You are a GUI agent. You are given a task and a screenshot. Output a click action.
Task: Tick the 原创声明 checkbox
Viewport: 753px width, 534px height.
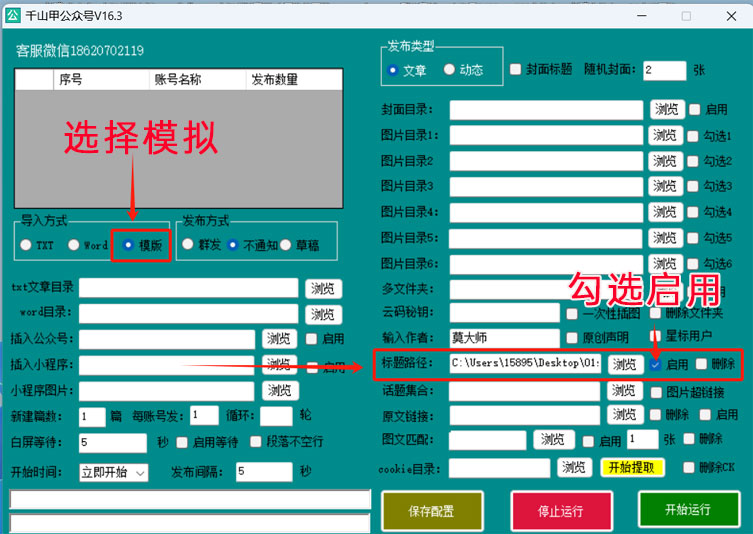tap(572, 338)
